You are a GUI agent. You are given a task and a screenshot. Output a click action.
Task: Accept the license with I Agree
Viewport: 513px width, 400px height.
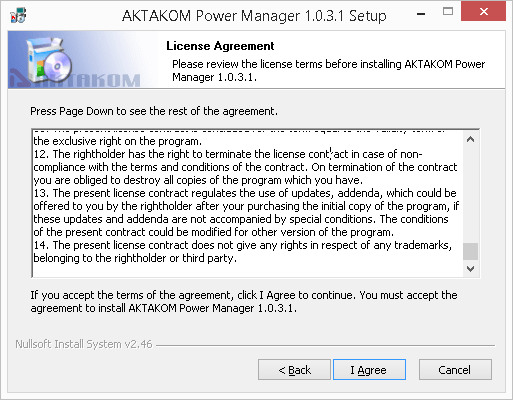tap(369, 369)
